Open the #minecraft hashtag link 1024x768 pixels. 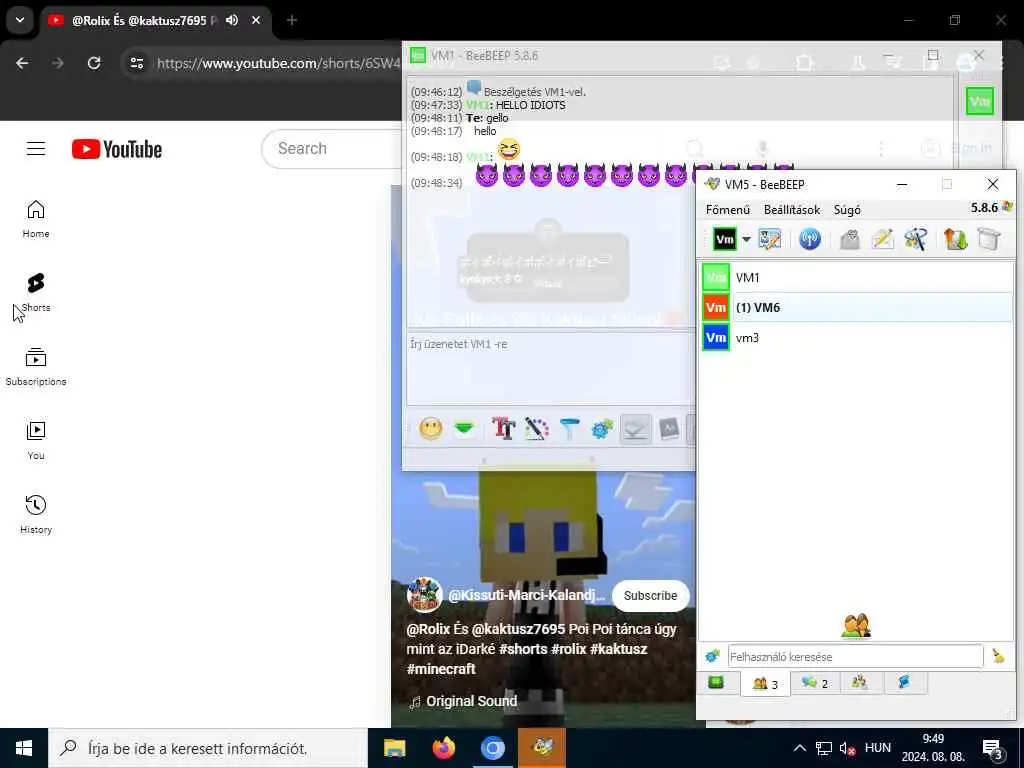tap(441, 669)
